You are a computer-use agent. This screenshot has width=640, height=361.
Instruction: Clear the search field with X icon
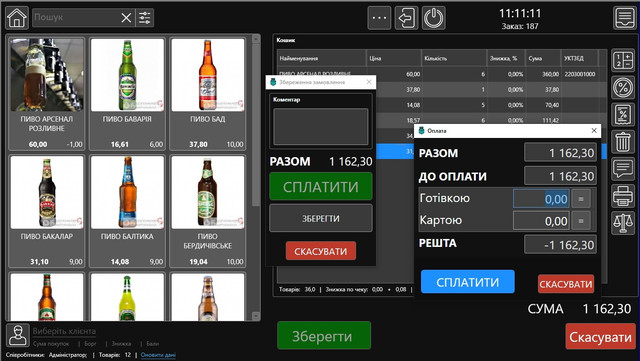pyautogui.click(x=126, y=18)
